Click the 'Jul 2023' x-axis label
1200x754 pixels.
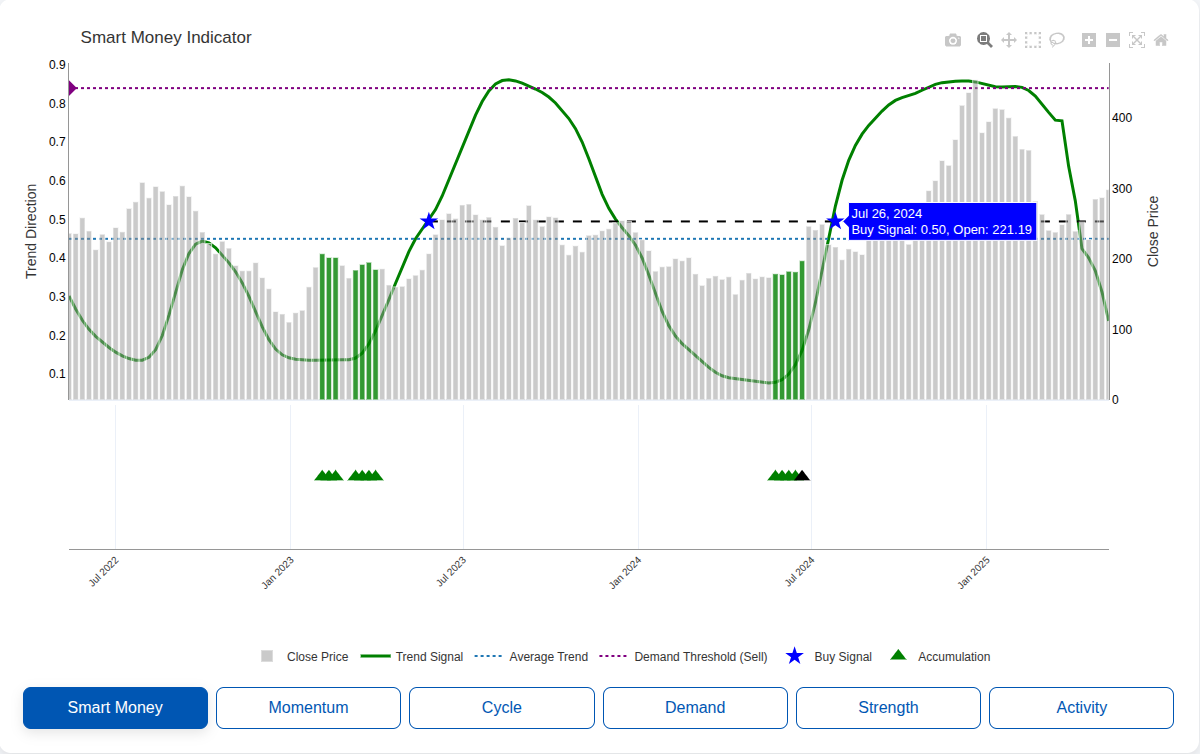[451, 570]
